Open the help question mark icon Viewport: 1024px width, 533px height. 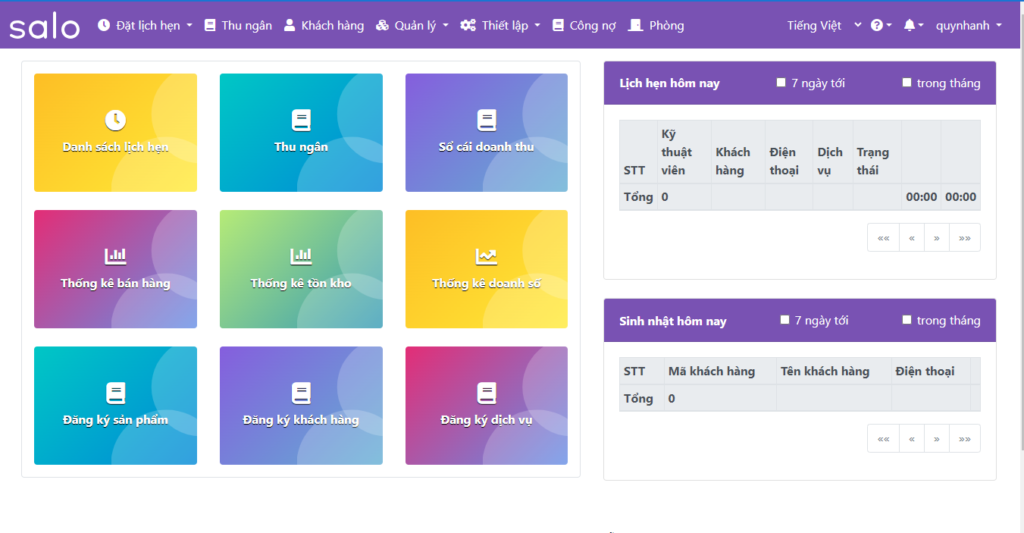coord(877,25)
